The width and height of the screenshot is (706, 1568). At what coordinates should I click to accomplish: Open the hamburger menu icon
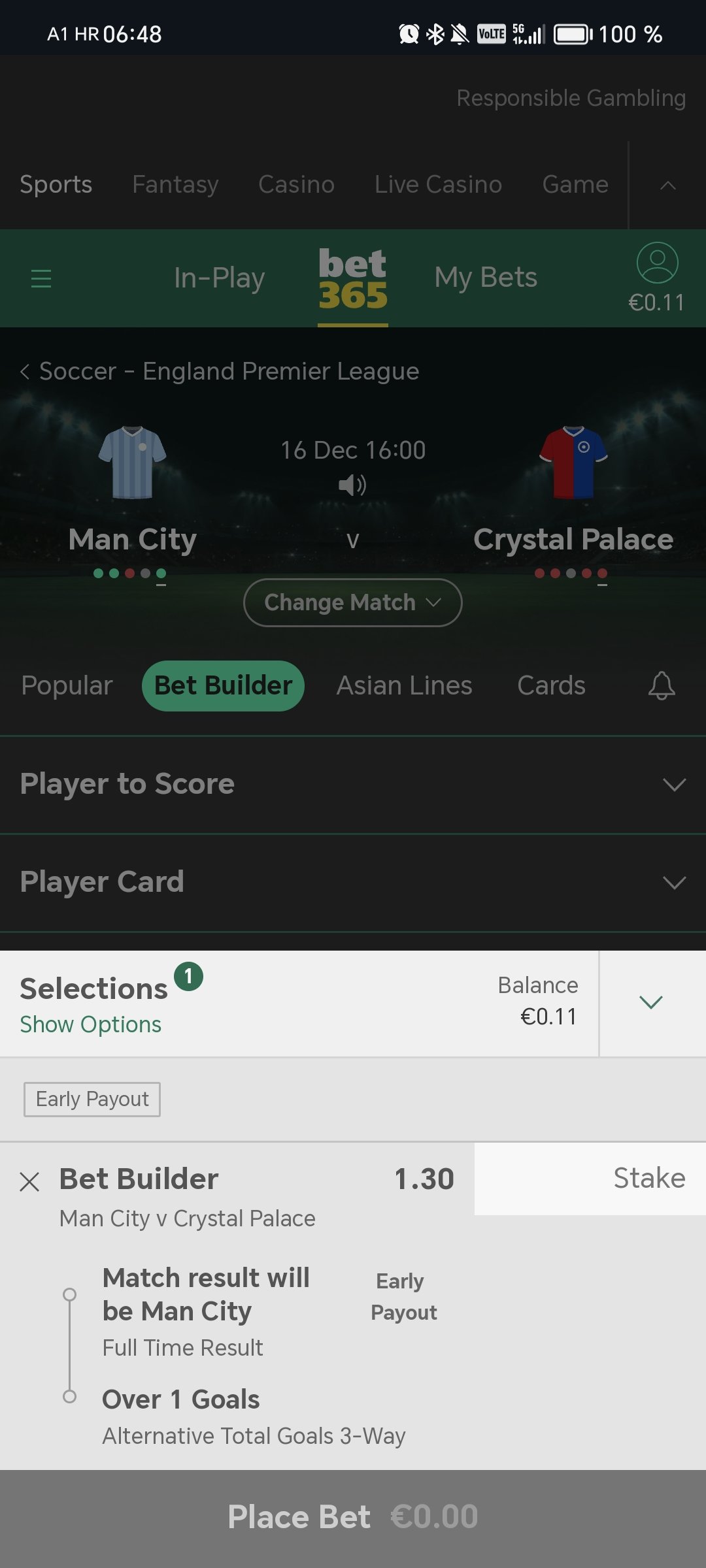[x=41, y=278]
